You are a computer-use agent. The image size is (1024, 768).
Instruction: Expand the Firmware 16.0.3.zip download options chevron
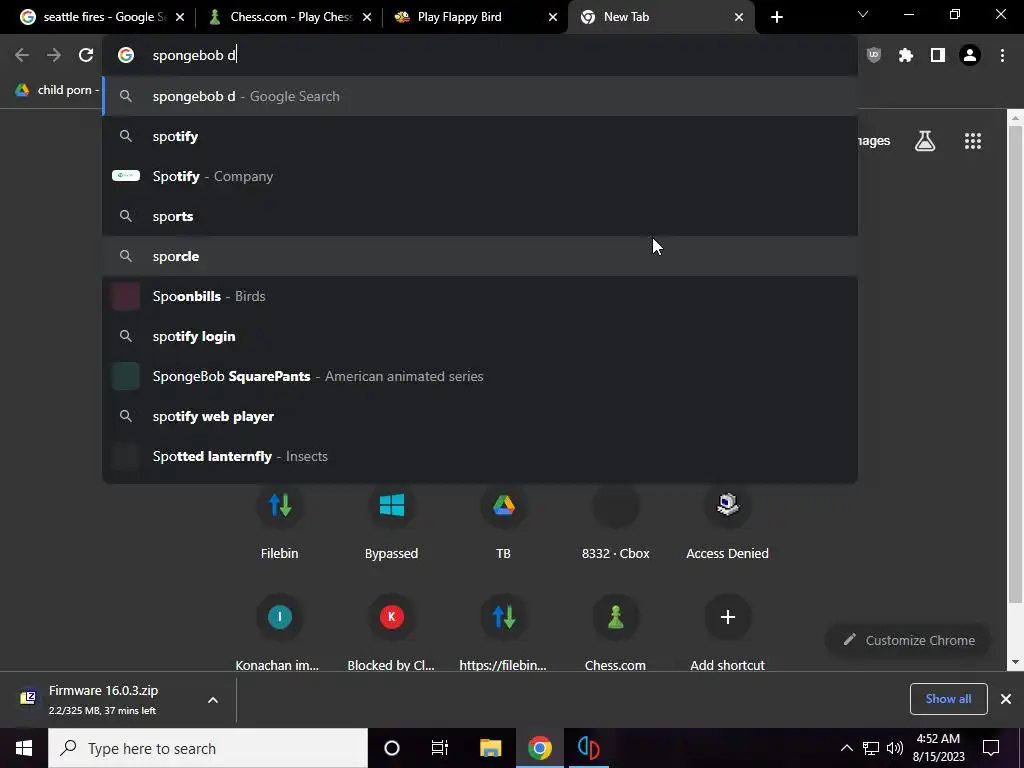click(x=213, y=700)
